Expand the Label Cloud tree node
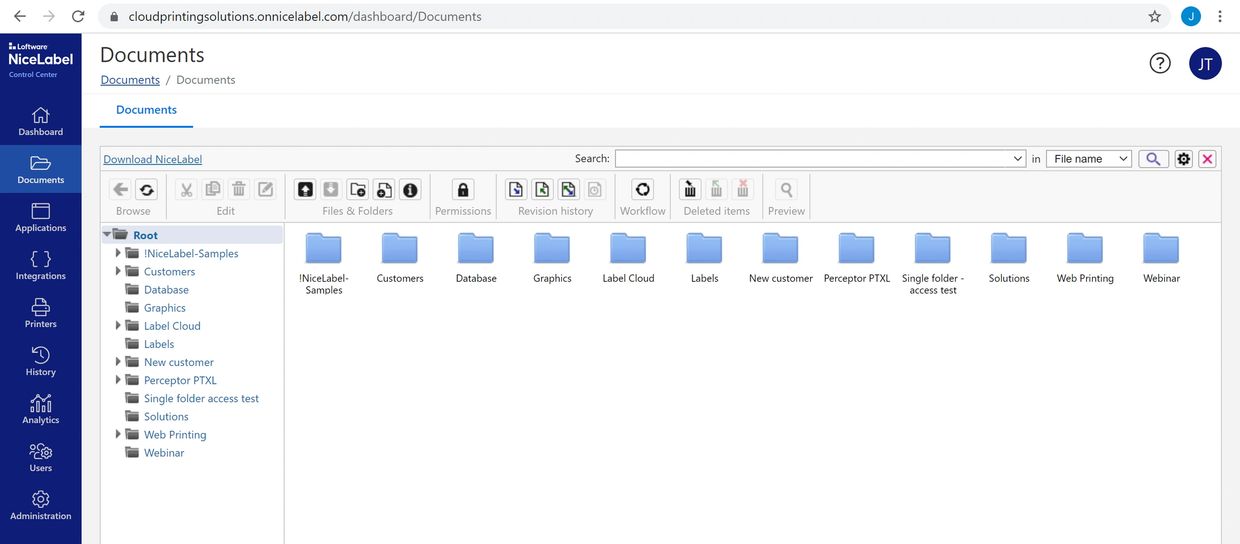 [x=118, y=326]
